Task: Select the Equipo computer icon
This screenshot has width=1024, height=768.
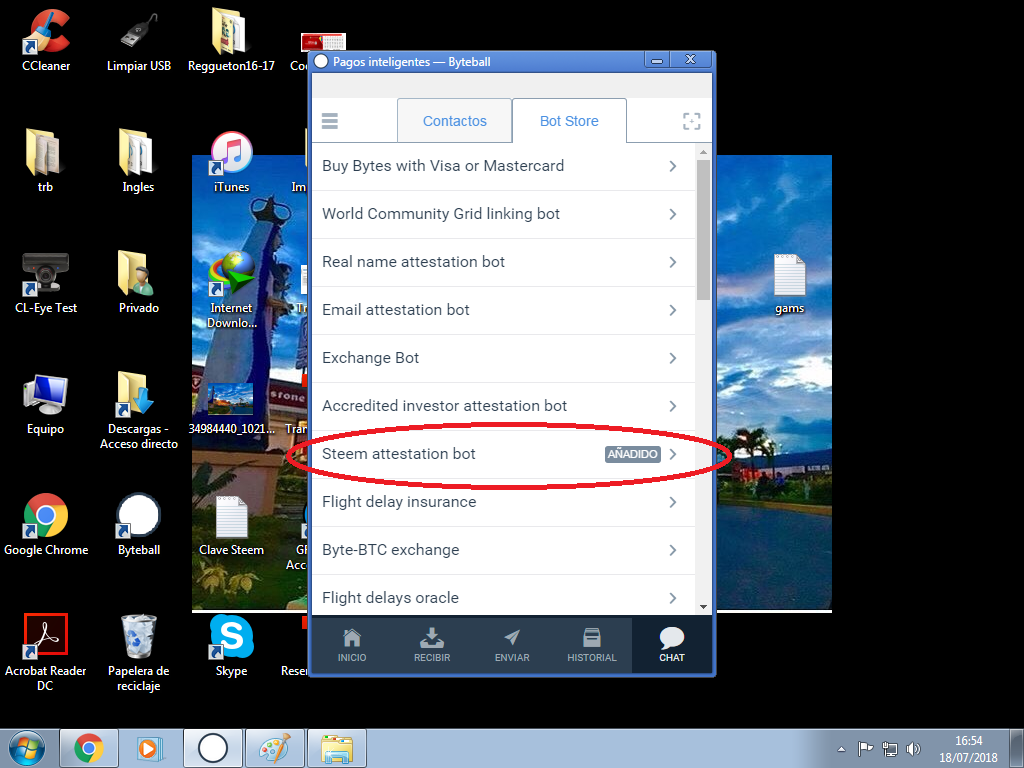Action: [x=45, y=405]
